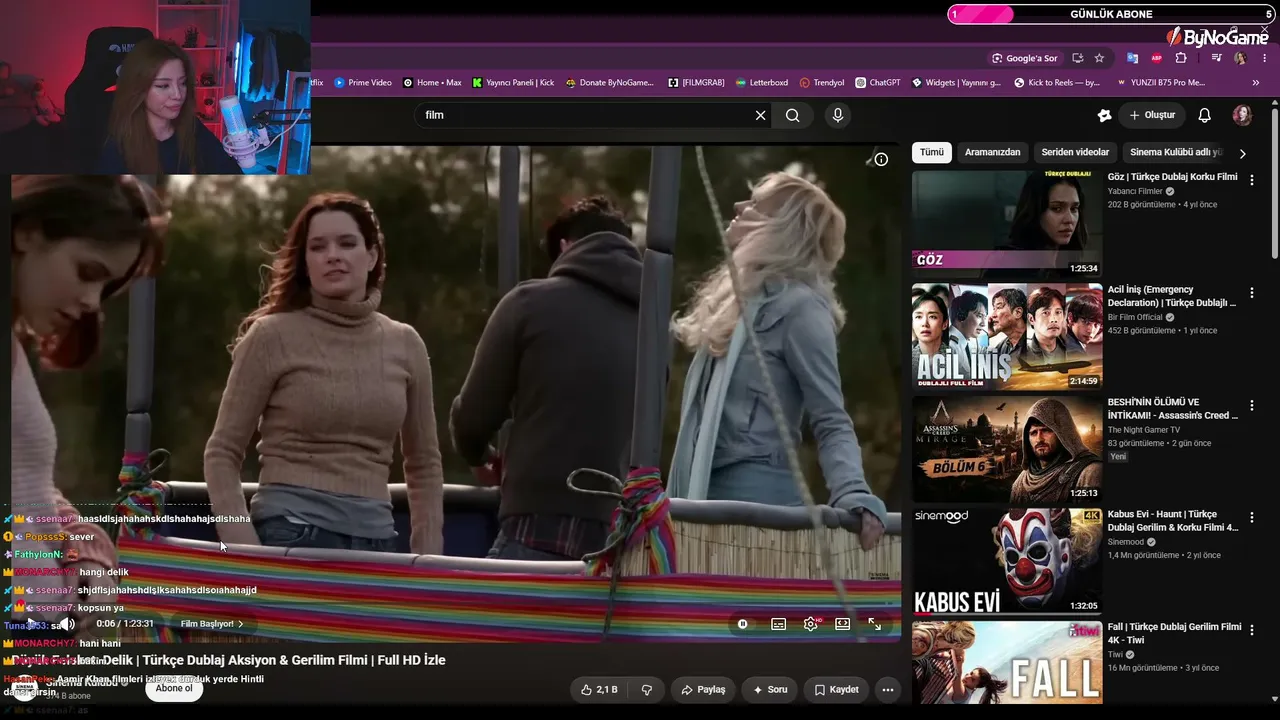Click the Google'a Sor lens button
1280x720 pixels.
(x=1024, y=58)
